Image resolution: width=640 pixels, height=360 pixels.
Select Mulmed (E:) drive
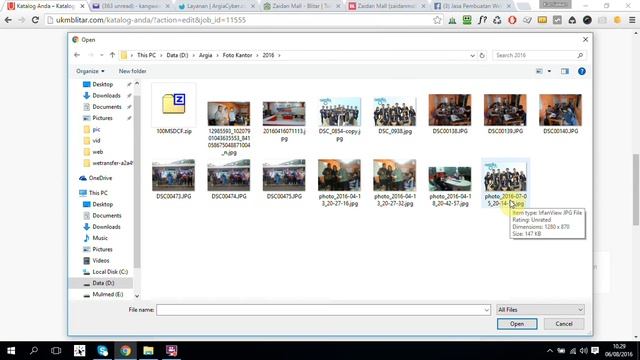tap(107, 294)
